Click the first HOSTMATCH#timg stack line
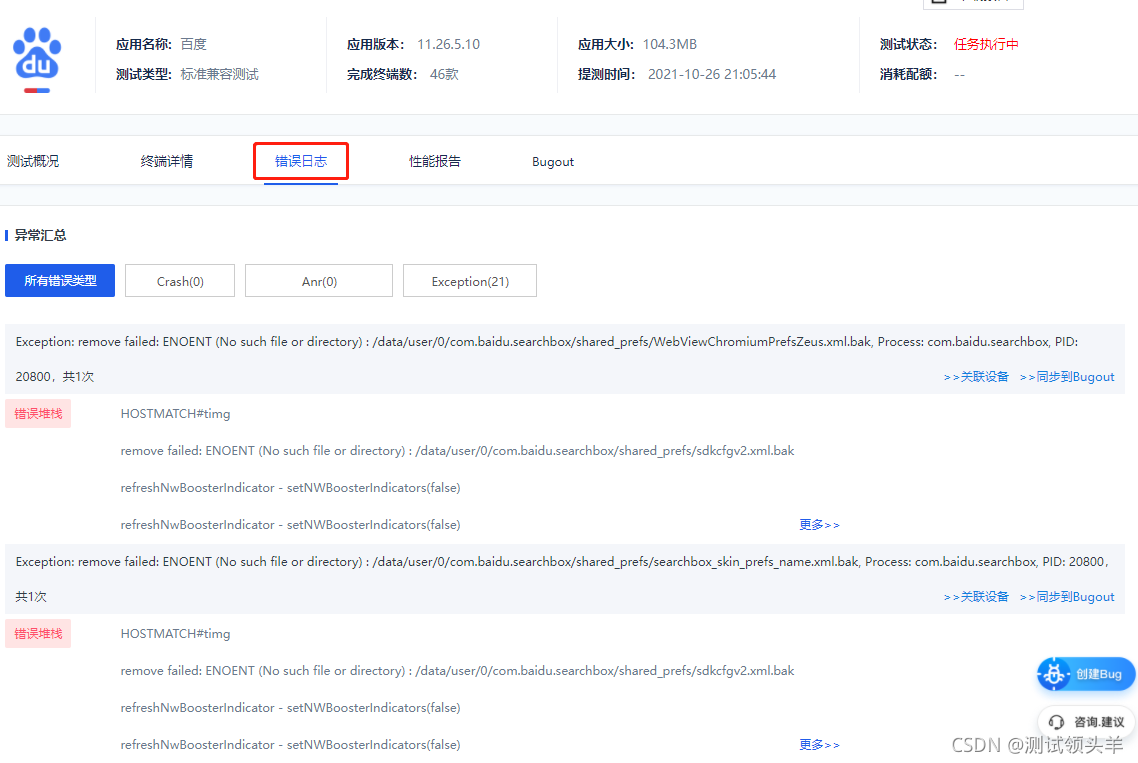The width and height of the screenshot is (1138, 763). 175,414
